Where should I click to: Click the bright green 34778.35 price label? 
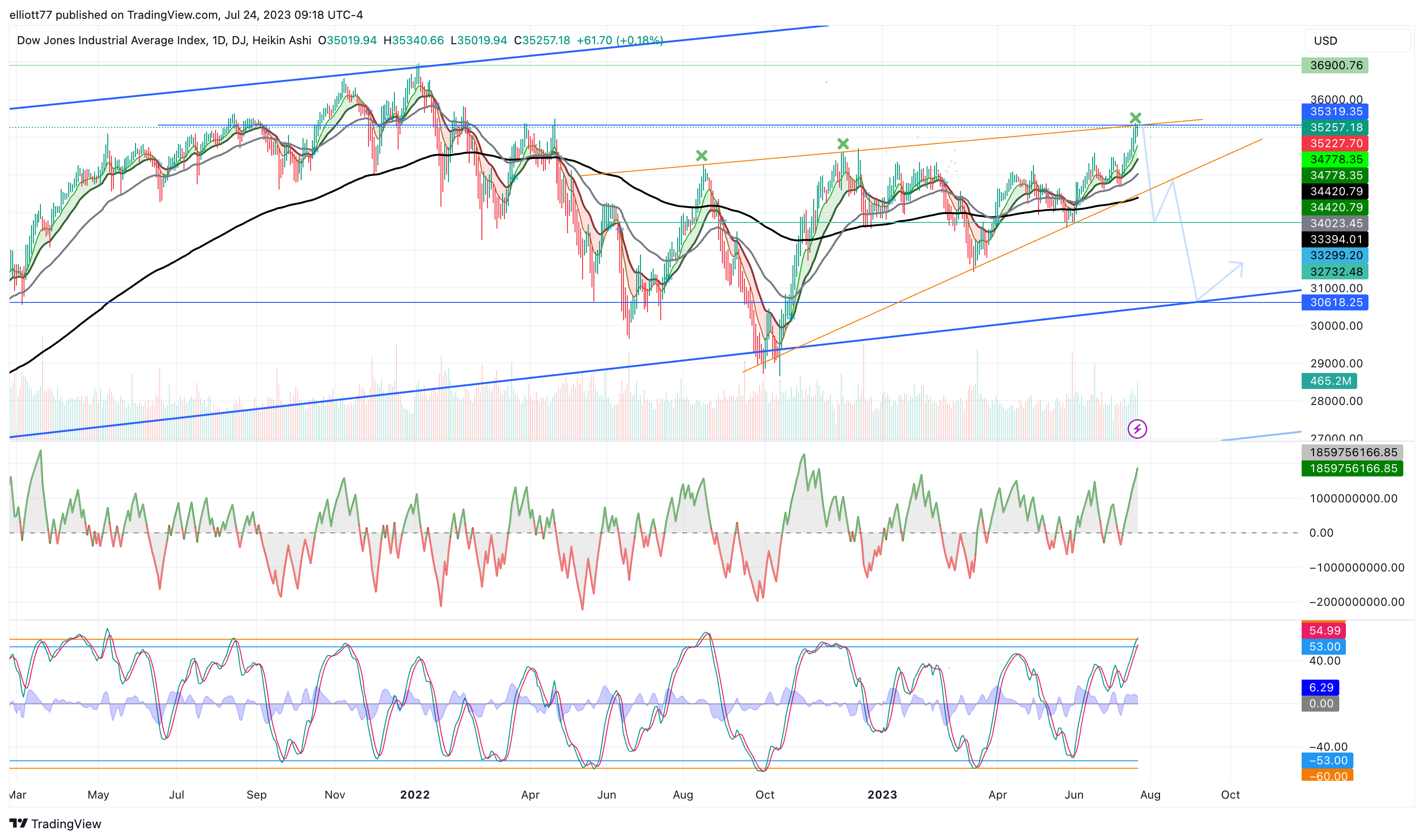click(x=1335, y=159)
